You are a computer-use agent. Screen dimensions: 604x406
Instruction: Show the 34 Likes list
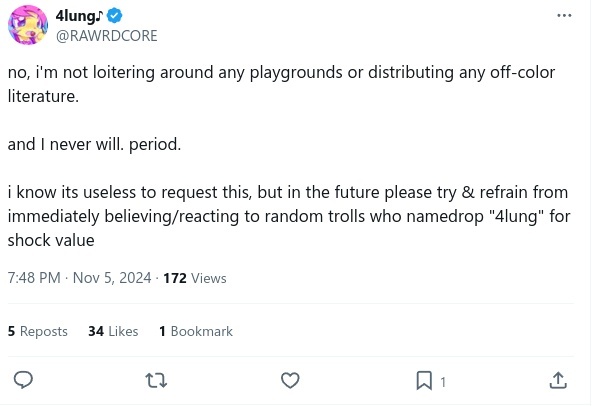[113, 331]
